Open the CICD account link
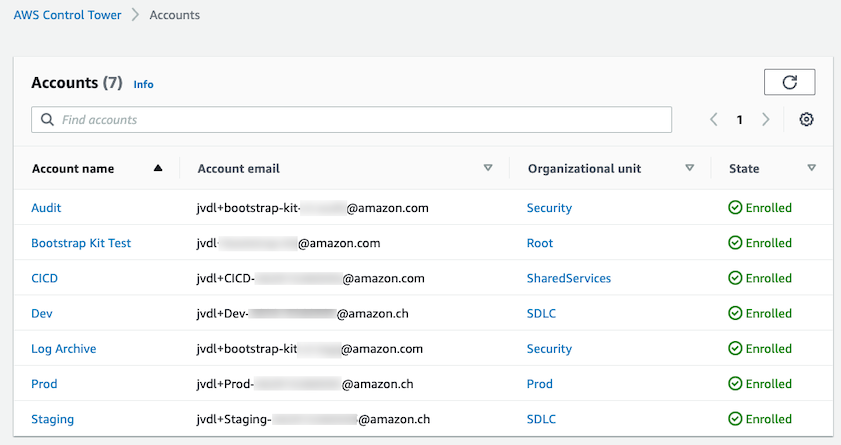Screen dimensions: 841x445 point(45,278)
